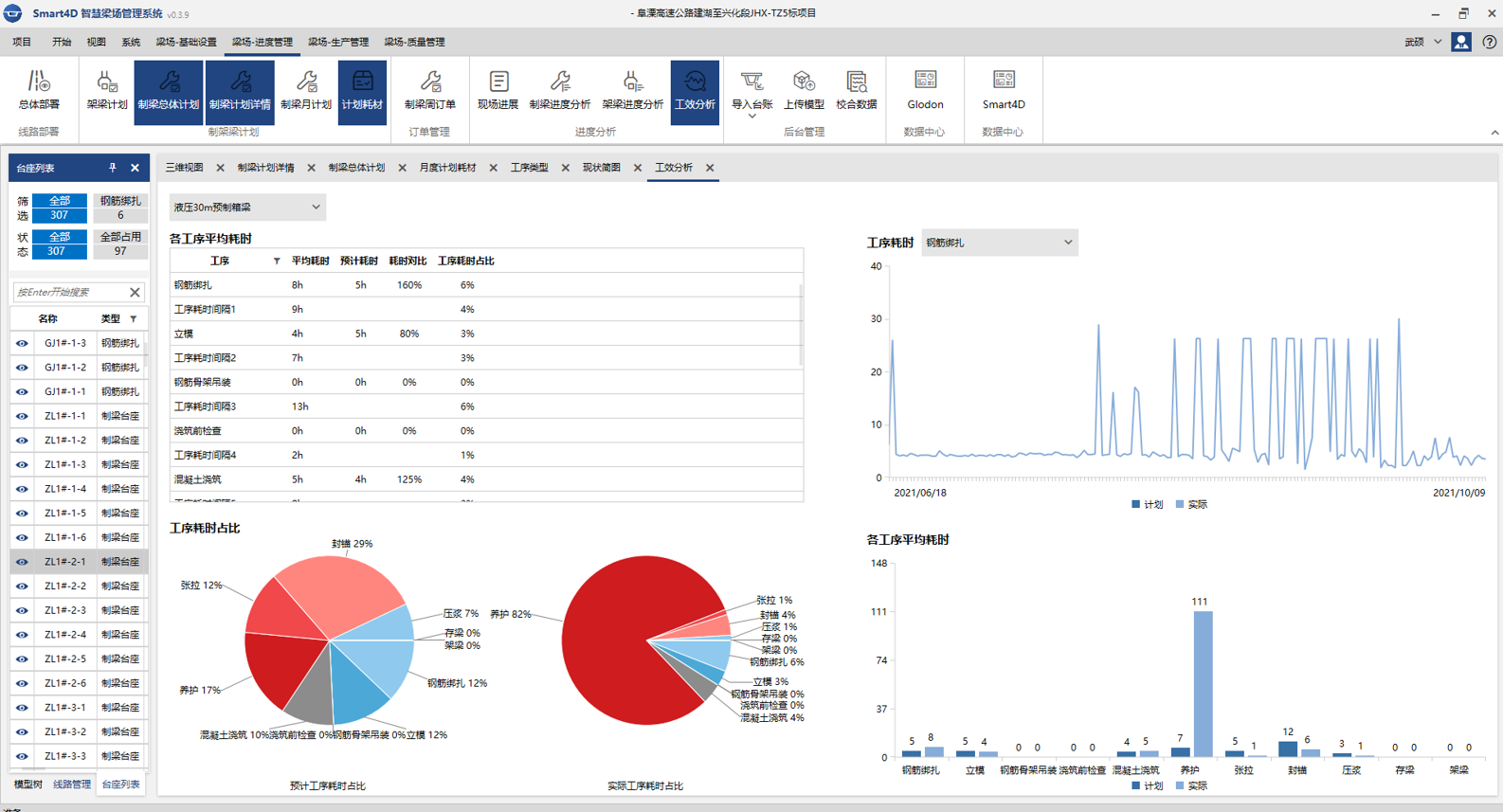The image size is (1503, 812).
Task: Open the 类型 column filter
Action: (134, 319)
